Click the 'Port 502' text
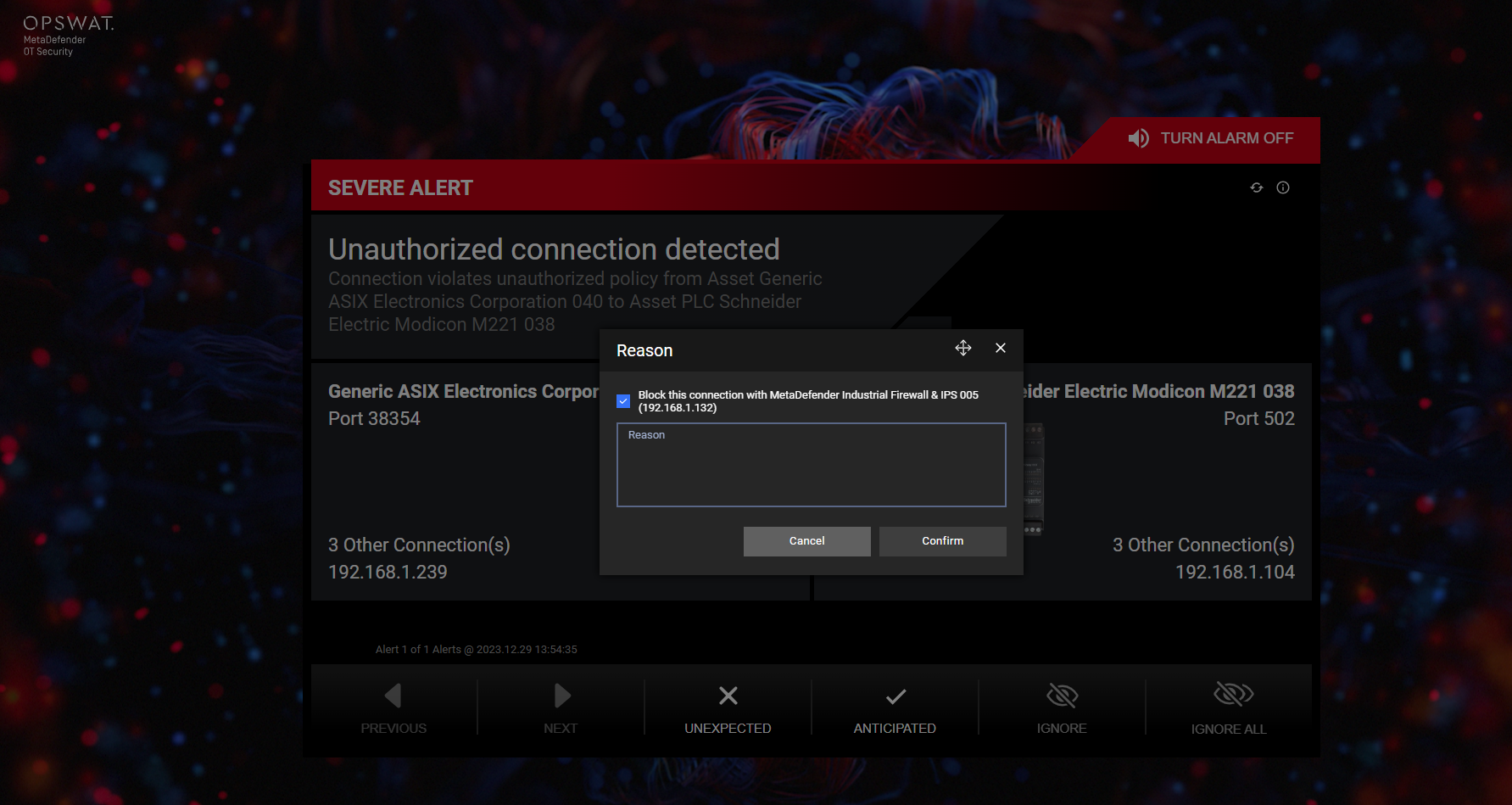The height and width of the screenshot is (805, 1512). (1259, 418)
